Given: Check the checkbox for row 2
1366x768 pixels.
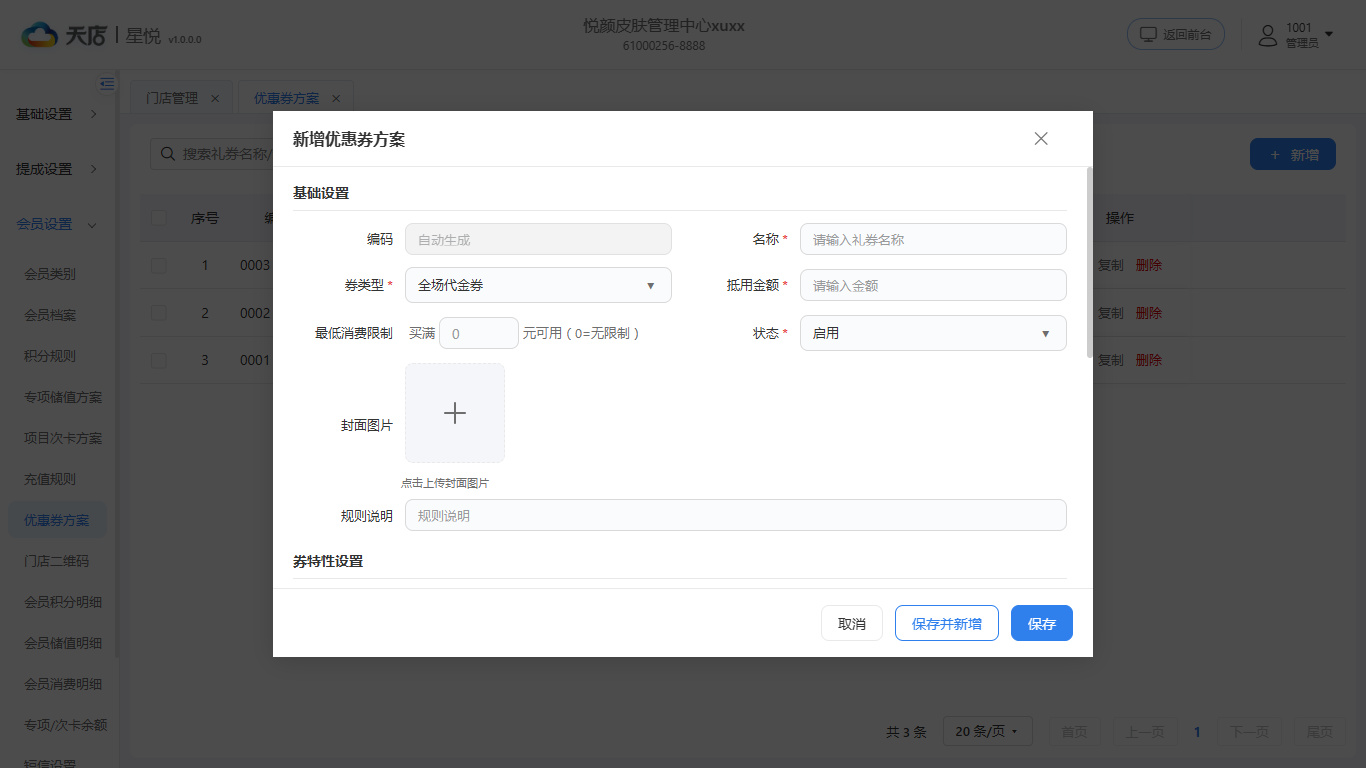Looking at the screenshot, I should coord(159,313).
